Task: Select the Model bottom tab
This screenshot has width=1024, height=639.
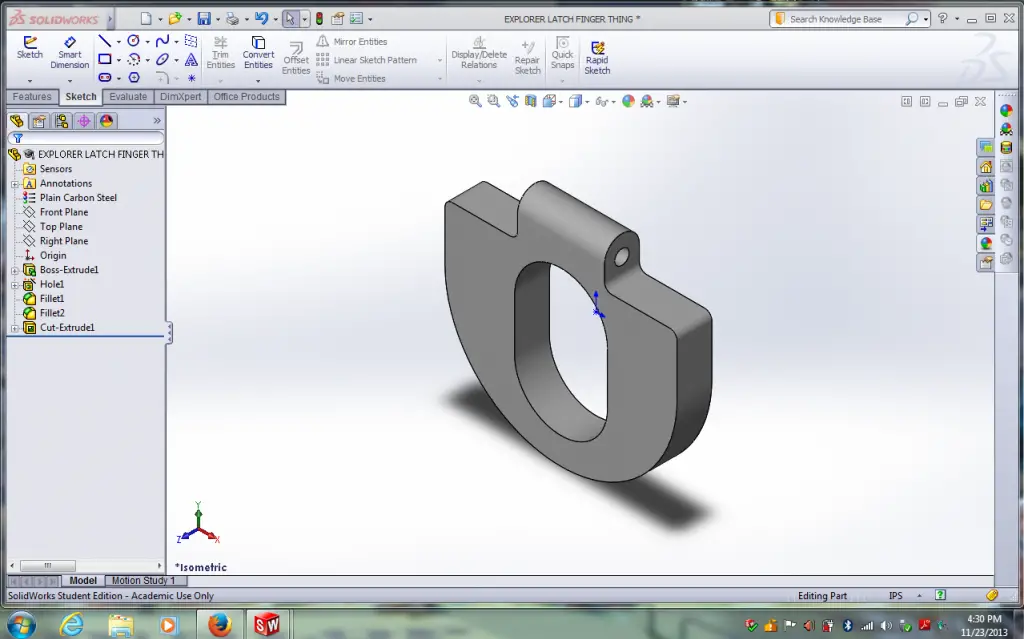Action: pyautogui.click(x=83, y=580)
